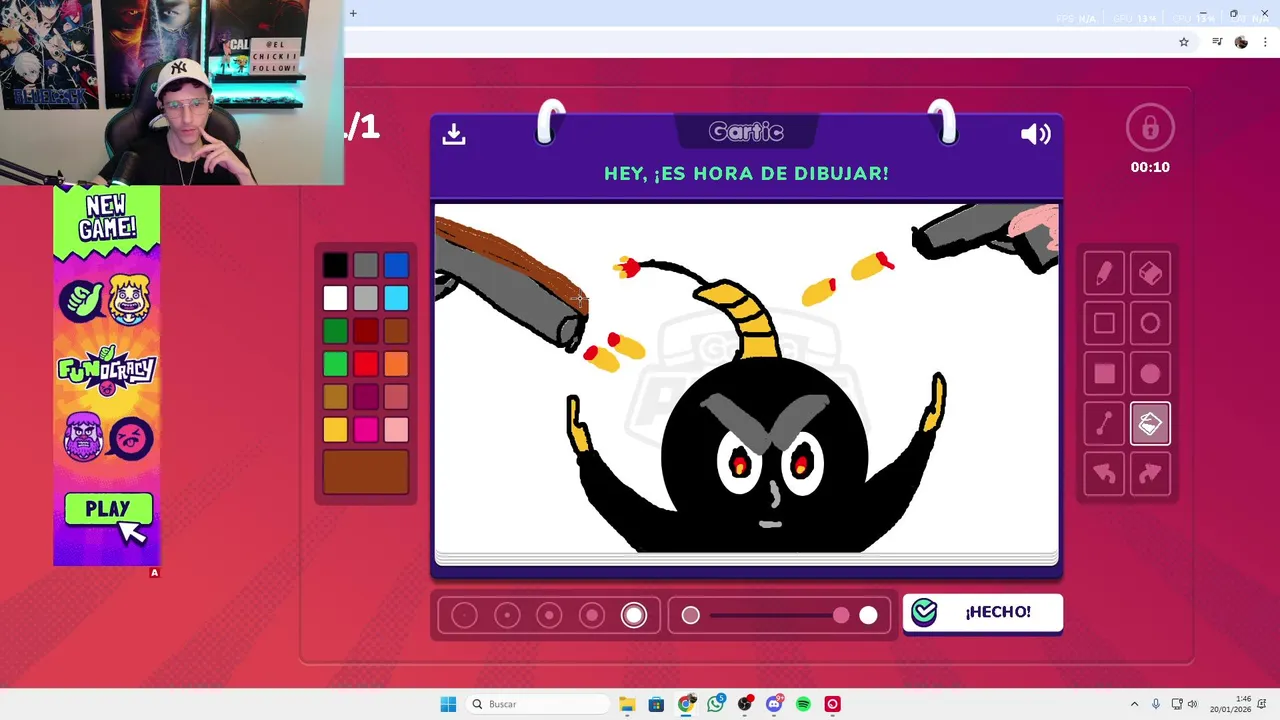Viewport: 1280px width, 720px height.
Task: Pick the maroon color swatch
Action: [366, 397]
